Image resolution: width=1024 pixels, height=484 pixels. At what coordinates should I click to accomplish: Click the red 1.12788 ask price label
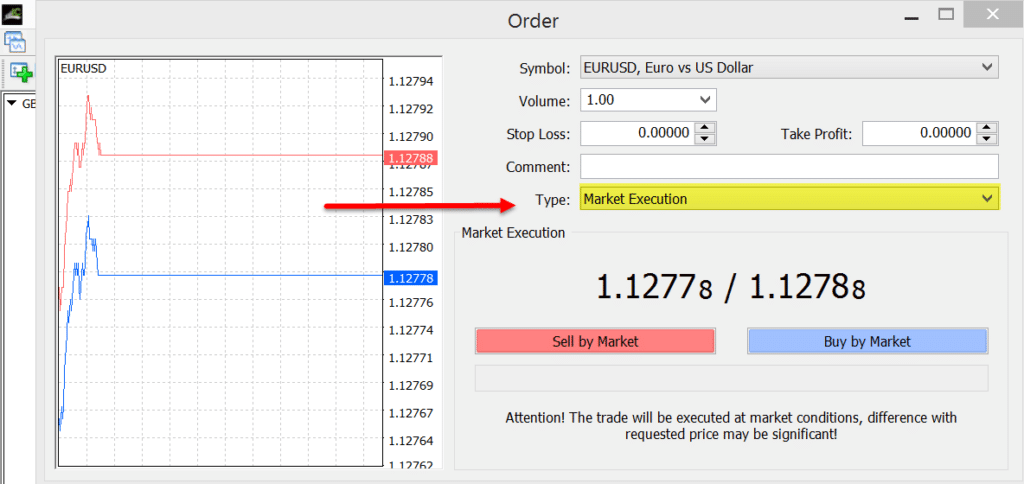(410, 157)
